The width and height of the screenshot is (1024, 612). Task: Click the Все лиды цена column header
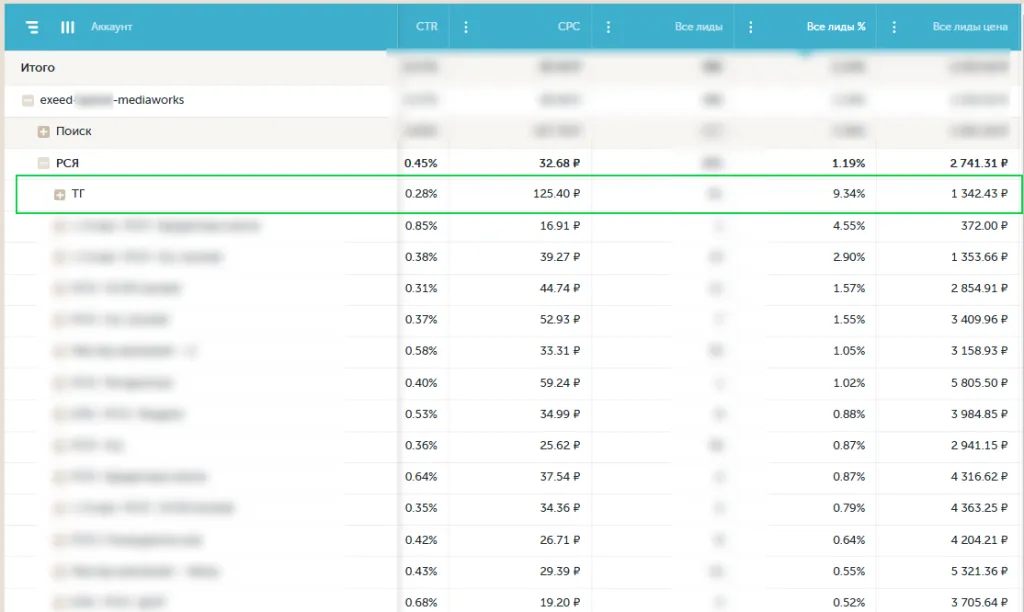click(x=969, y=27)
